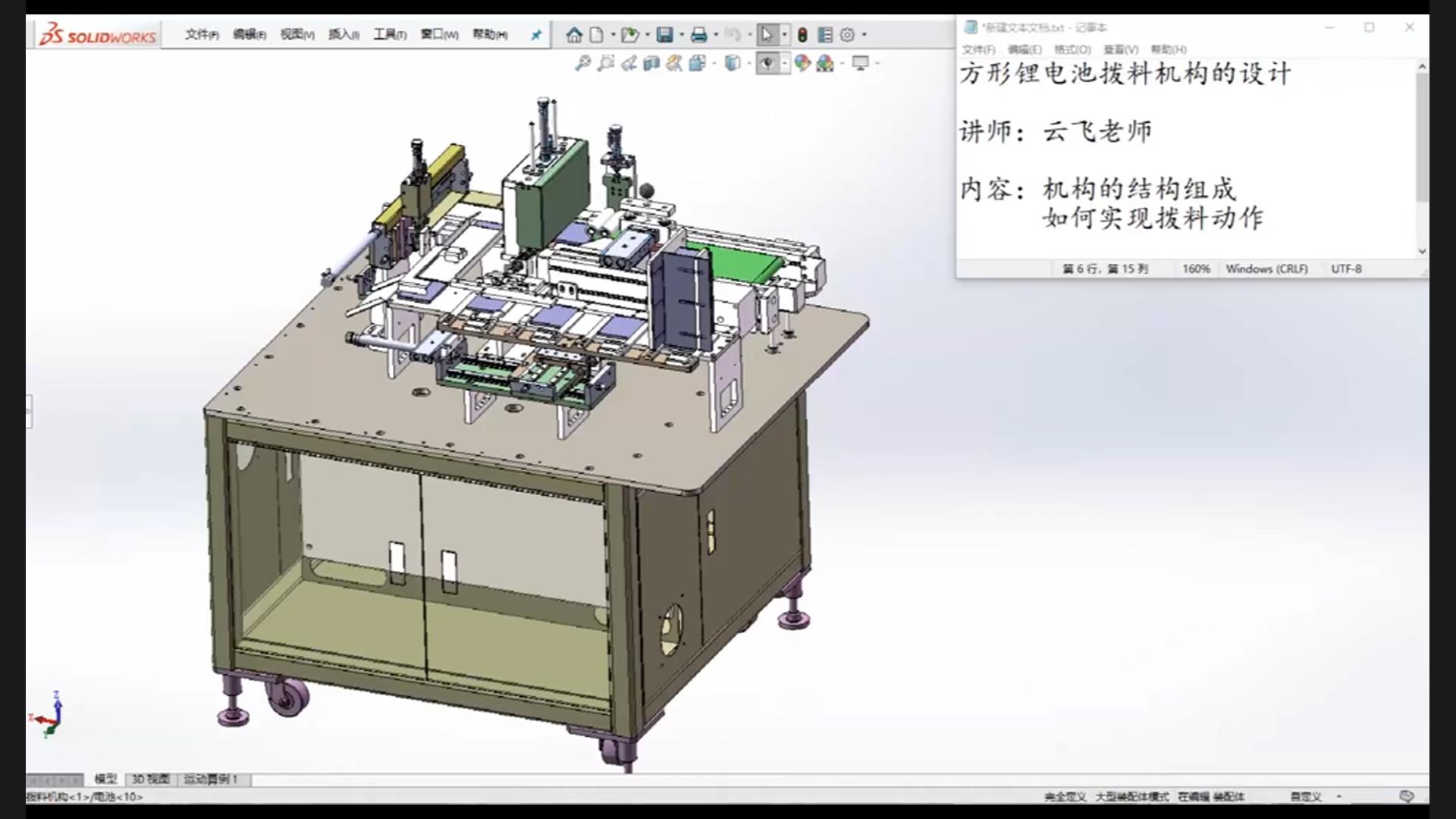1456x819 pixels.
Task: Expand the Select tool dropdown arrow
Action: [x=785, y=35]
